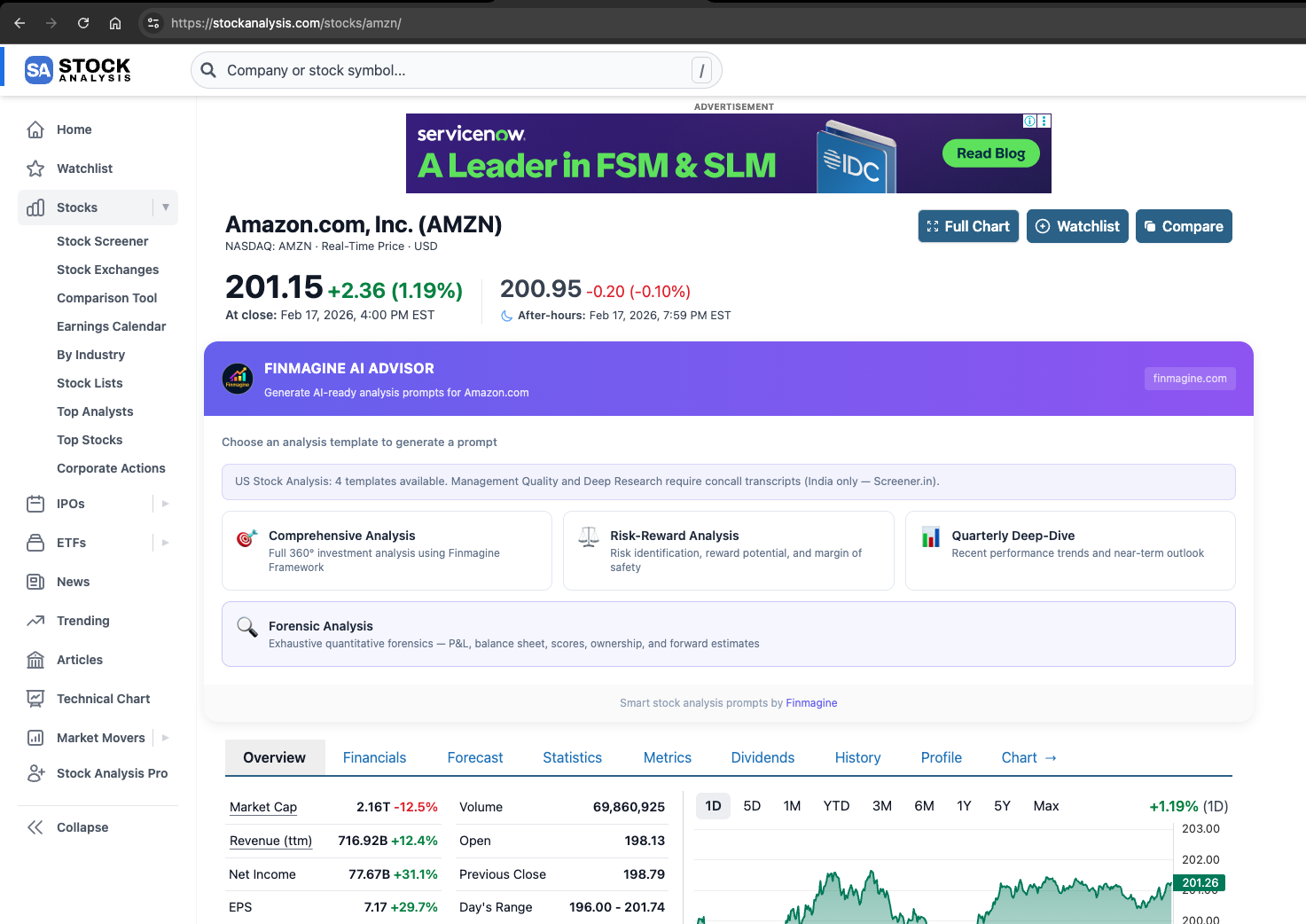Click the Full Chart button
The image size is (1306, 924).
[x=968, y=226]
